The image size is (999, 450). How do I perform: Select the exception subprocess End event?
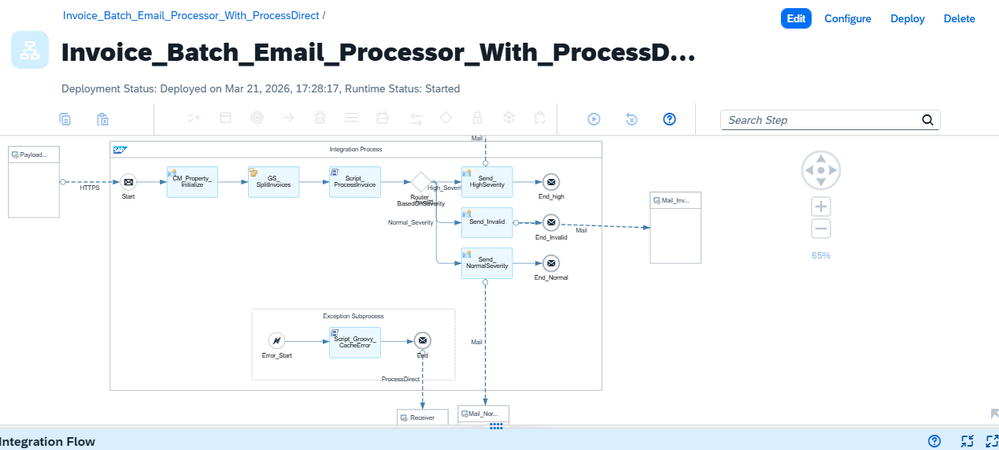pos(422,341)
